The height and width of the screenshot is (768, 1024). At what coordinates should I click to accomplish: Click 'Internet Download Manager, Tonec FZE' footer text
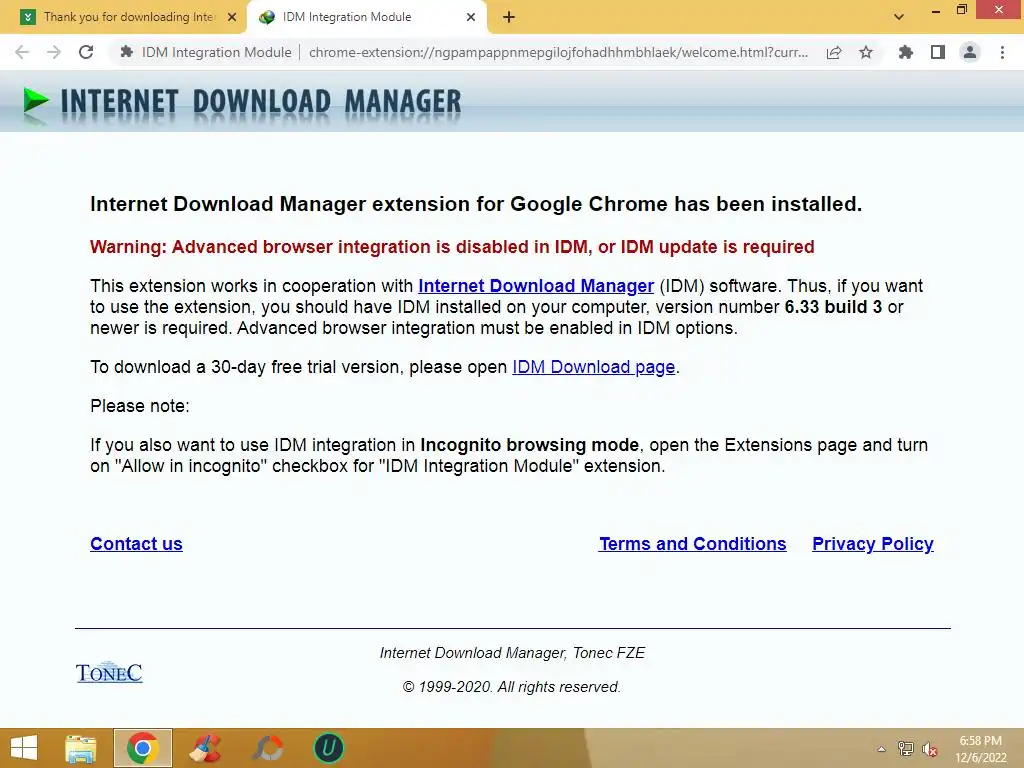point(513,653)
